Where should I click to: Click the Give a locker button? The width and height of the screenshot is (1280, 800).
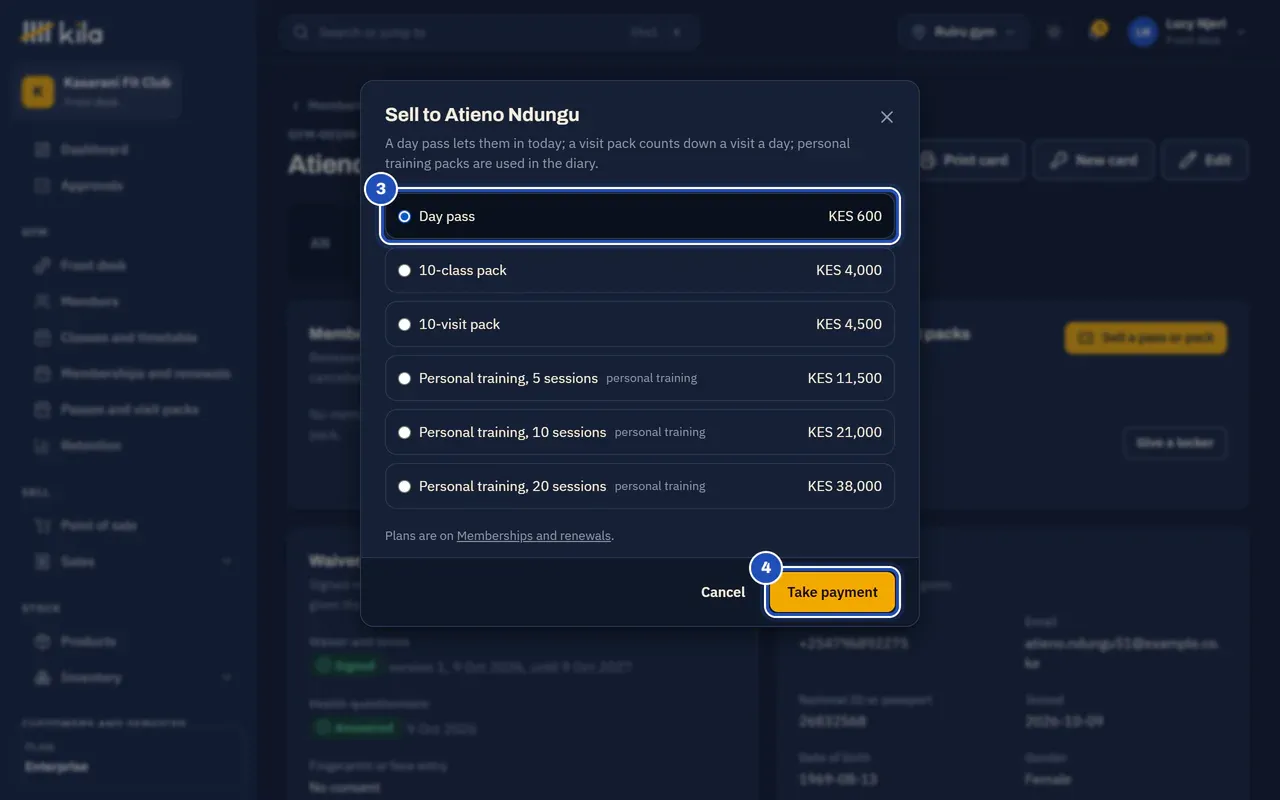(x=1175, y=442)
